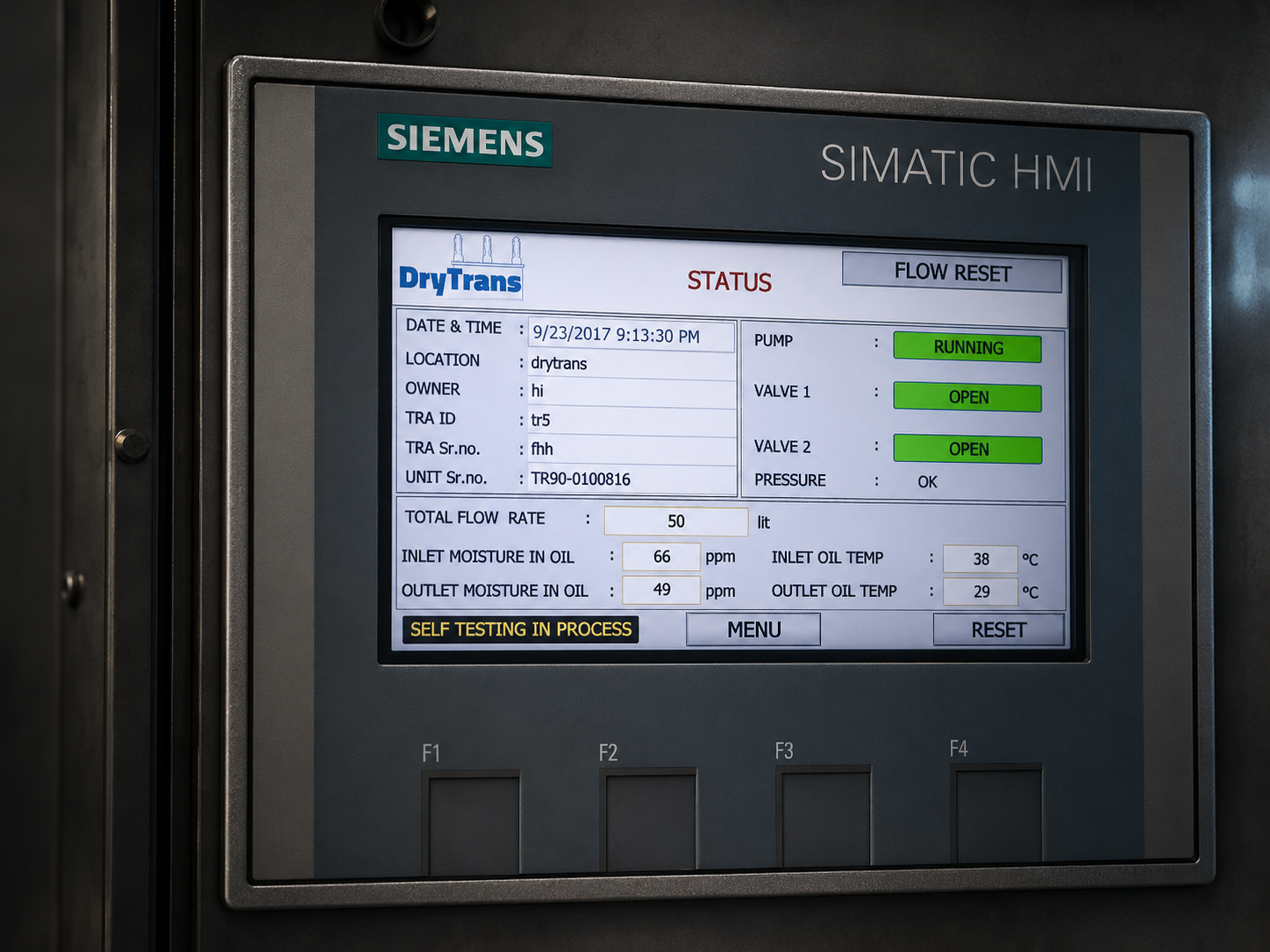Tap the pressure OK status text
The image size is (1270, 952).
point(927,481)
